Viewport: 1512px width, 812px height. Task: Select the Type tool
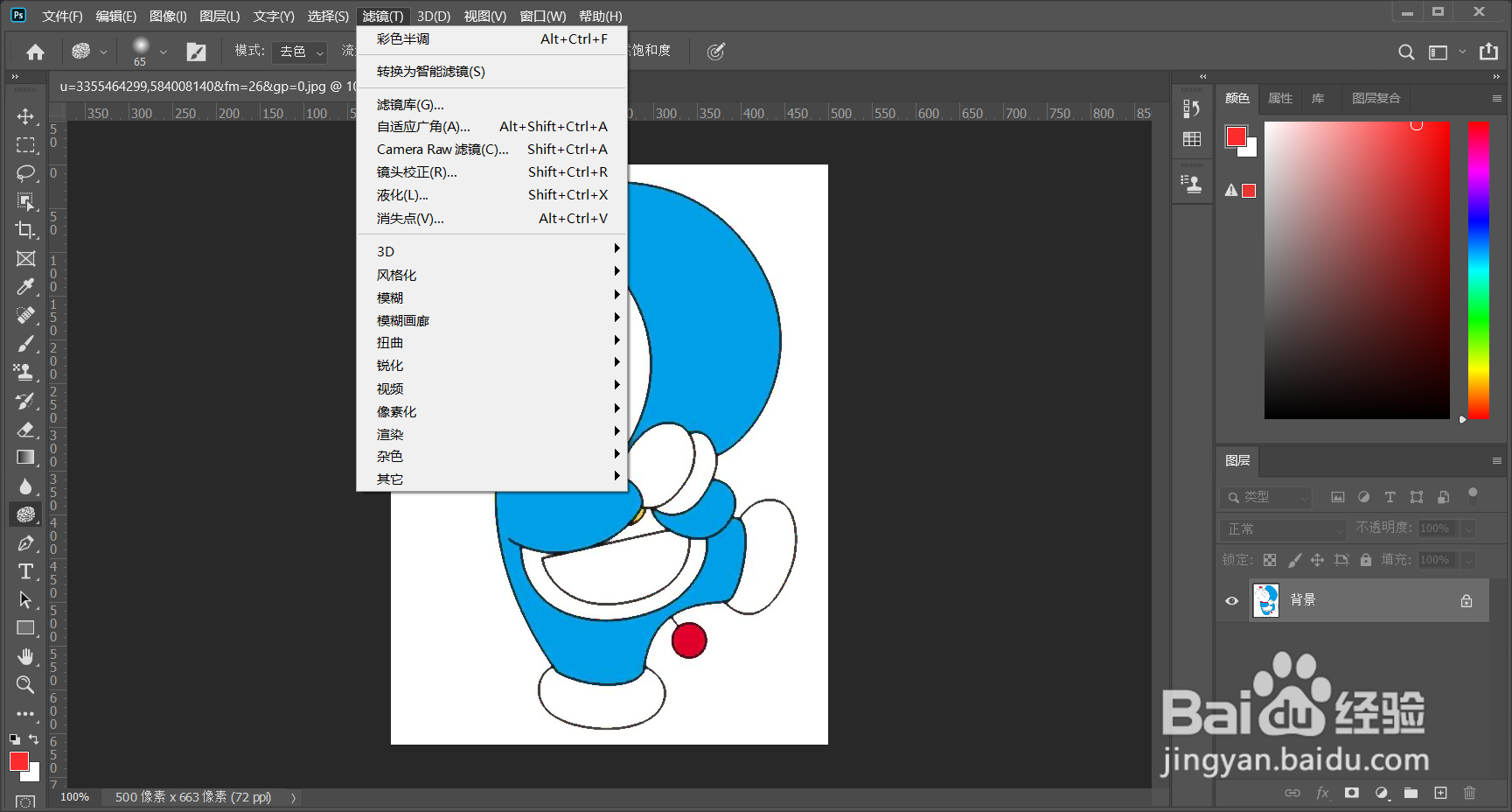[25, 571]
